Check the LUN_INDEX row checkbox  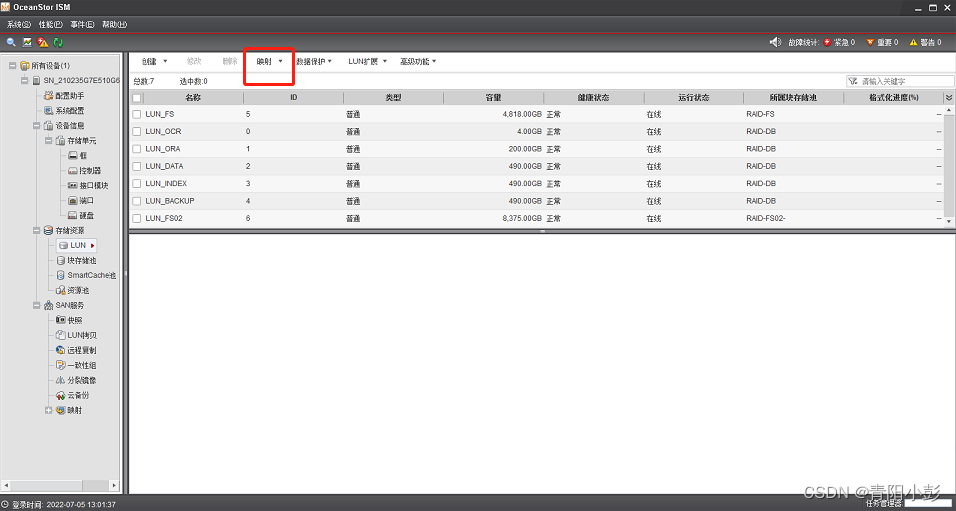[x=137, y=184]
